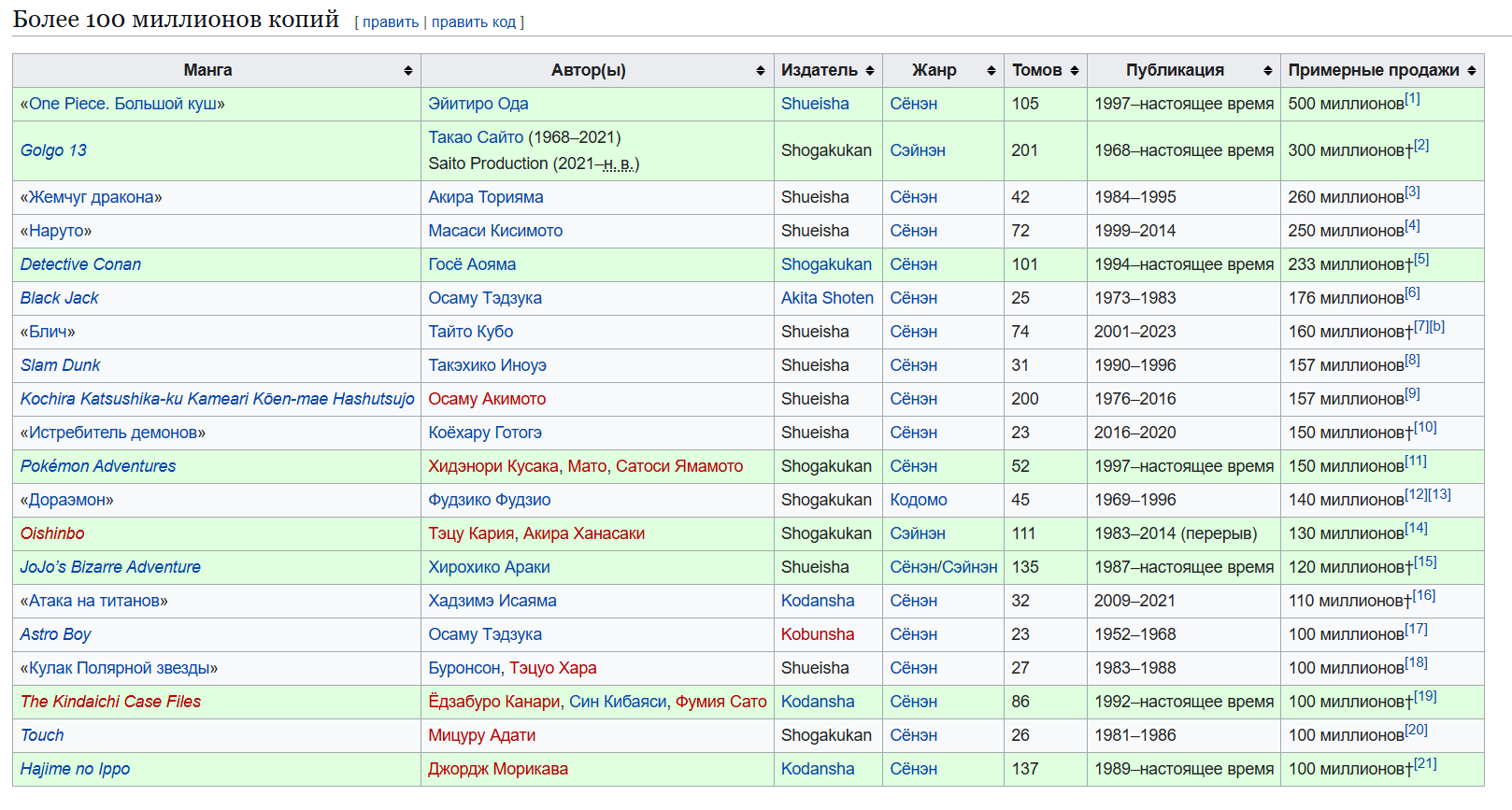Open the red Kobunsha publisher link
Screen dimensions: 1512x810
(x=817, y=634)
